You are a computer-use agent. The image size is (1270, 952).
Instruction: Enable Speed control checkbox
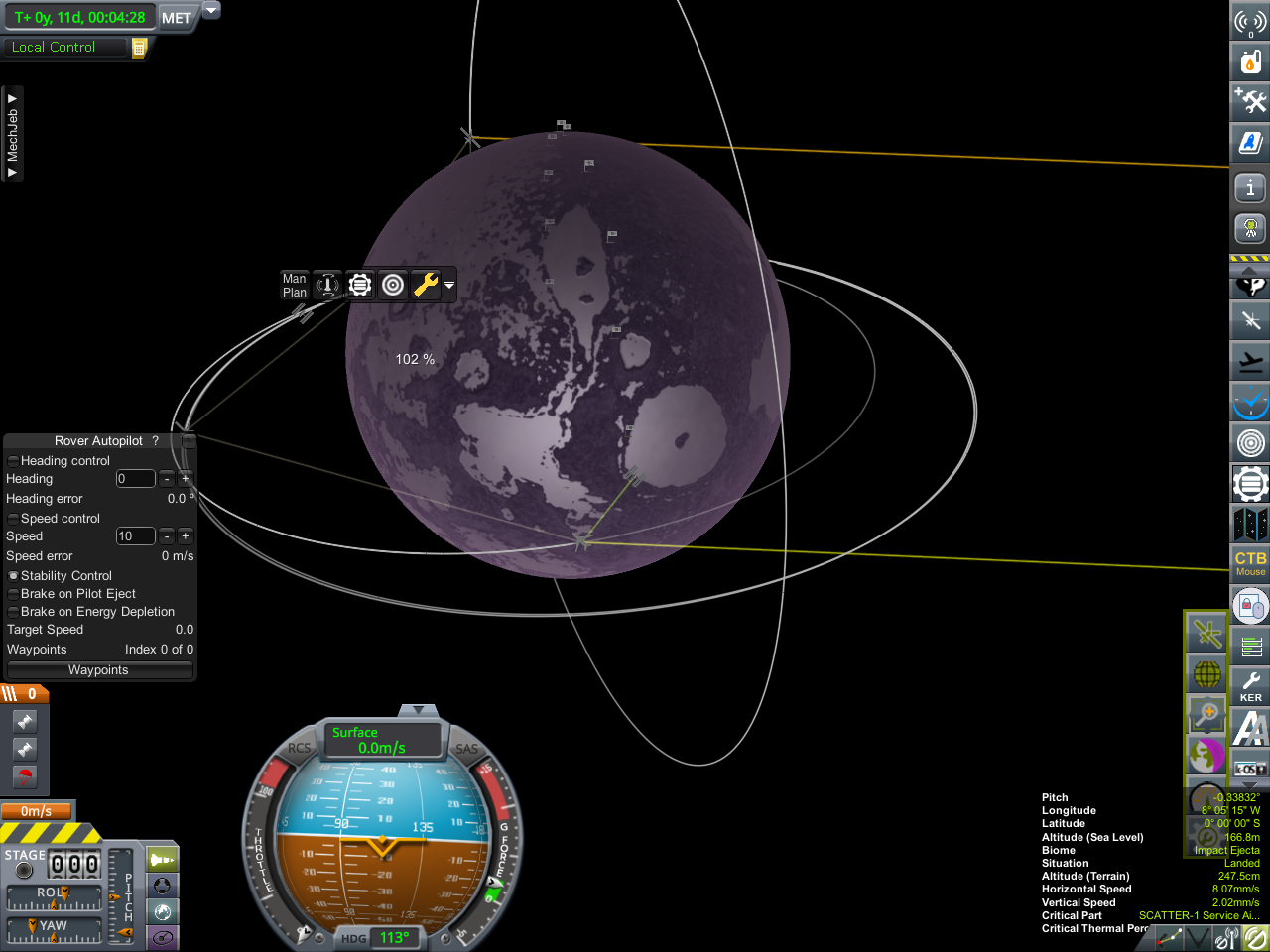click(x=13, y=519)
